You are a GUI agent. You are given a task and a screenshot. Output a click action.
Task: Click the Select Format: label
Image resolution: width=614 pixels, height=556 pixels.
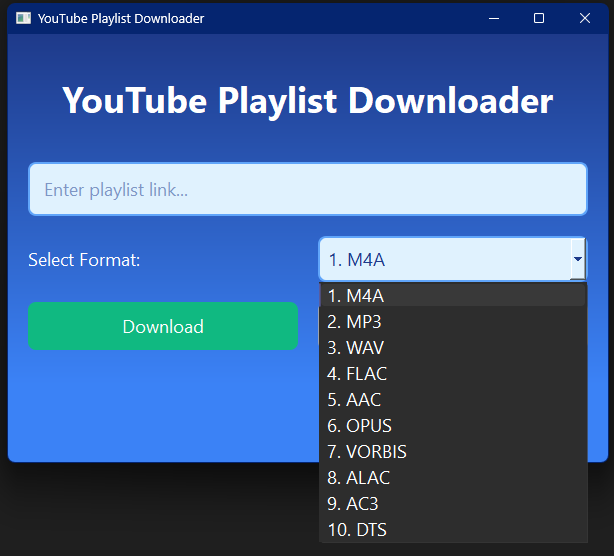point(84,260)
